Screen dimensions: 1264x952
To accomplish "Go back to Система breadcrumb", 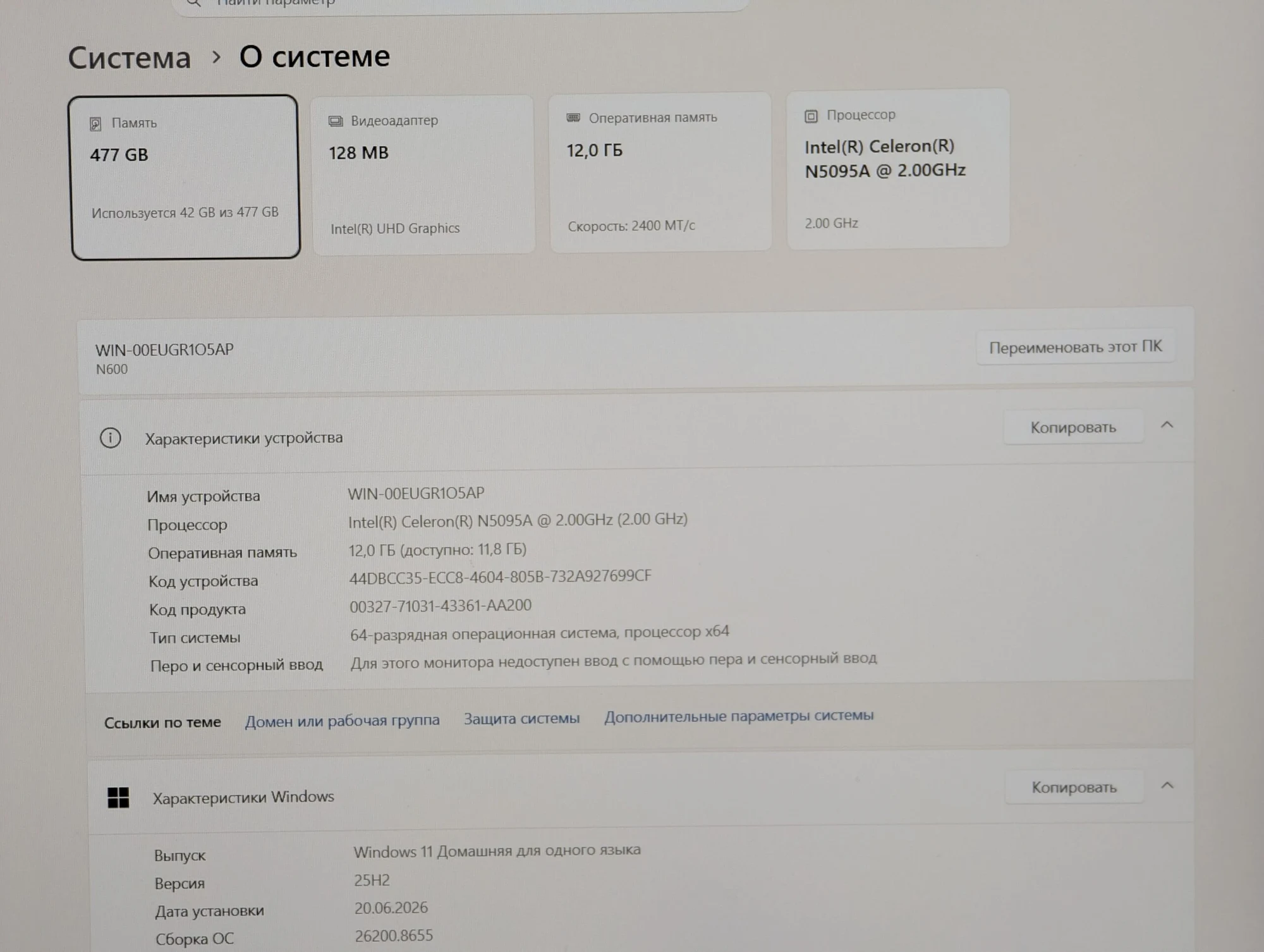I will (x=130, y=58).
